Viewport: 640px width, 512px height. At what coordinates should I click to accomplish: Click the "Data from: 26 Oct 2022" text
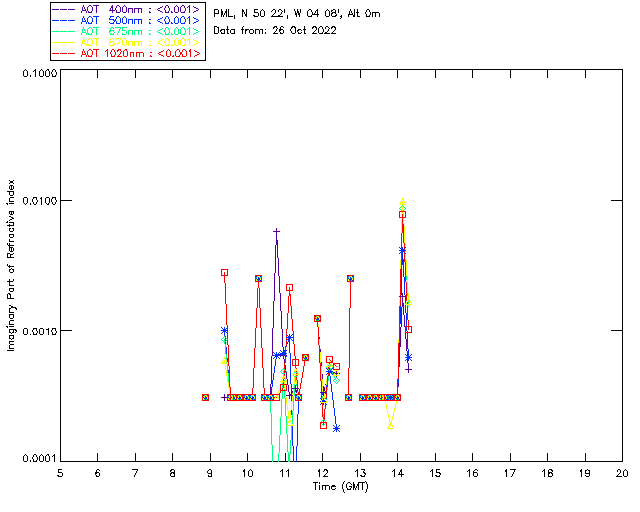(x=275, y=30)
